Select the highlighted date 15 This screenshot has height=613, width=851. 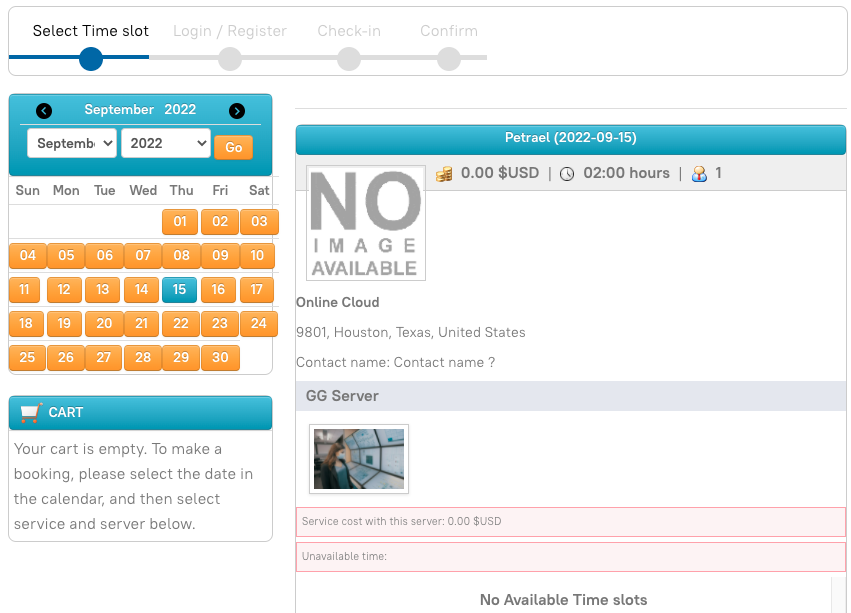(179, 290)
